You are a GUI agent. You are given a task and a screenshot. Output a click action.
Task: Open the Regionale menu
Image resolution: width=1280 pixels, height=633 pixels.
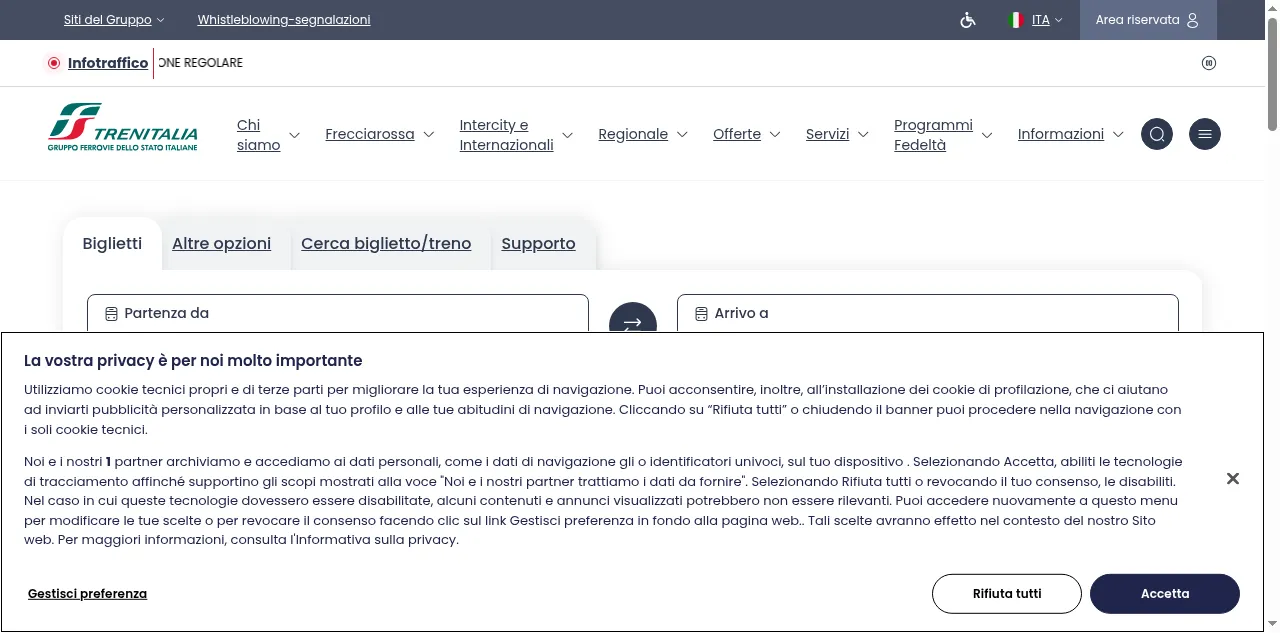point(633,134)
